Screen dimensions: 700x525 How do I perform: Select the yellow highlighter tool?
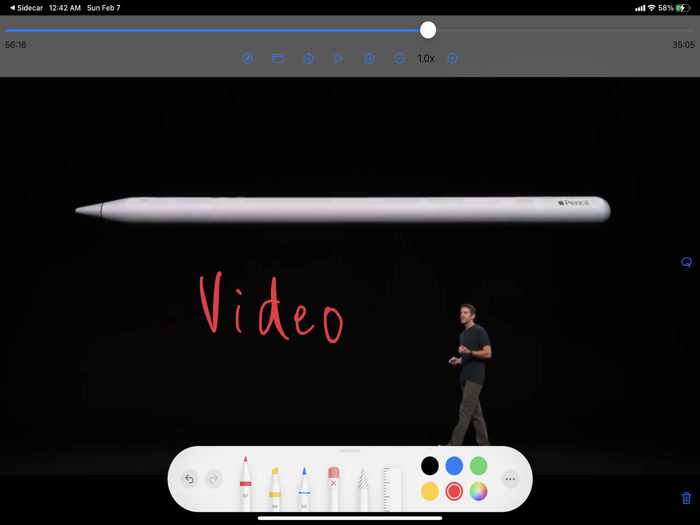click(275, 489)
